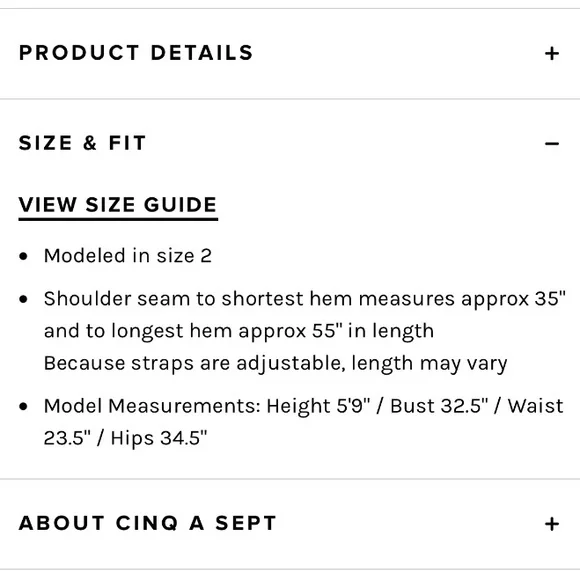
Task: Select the Modeled in size 2 text
Action: (128, 256)
